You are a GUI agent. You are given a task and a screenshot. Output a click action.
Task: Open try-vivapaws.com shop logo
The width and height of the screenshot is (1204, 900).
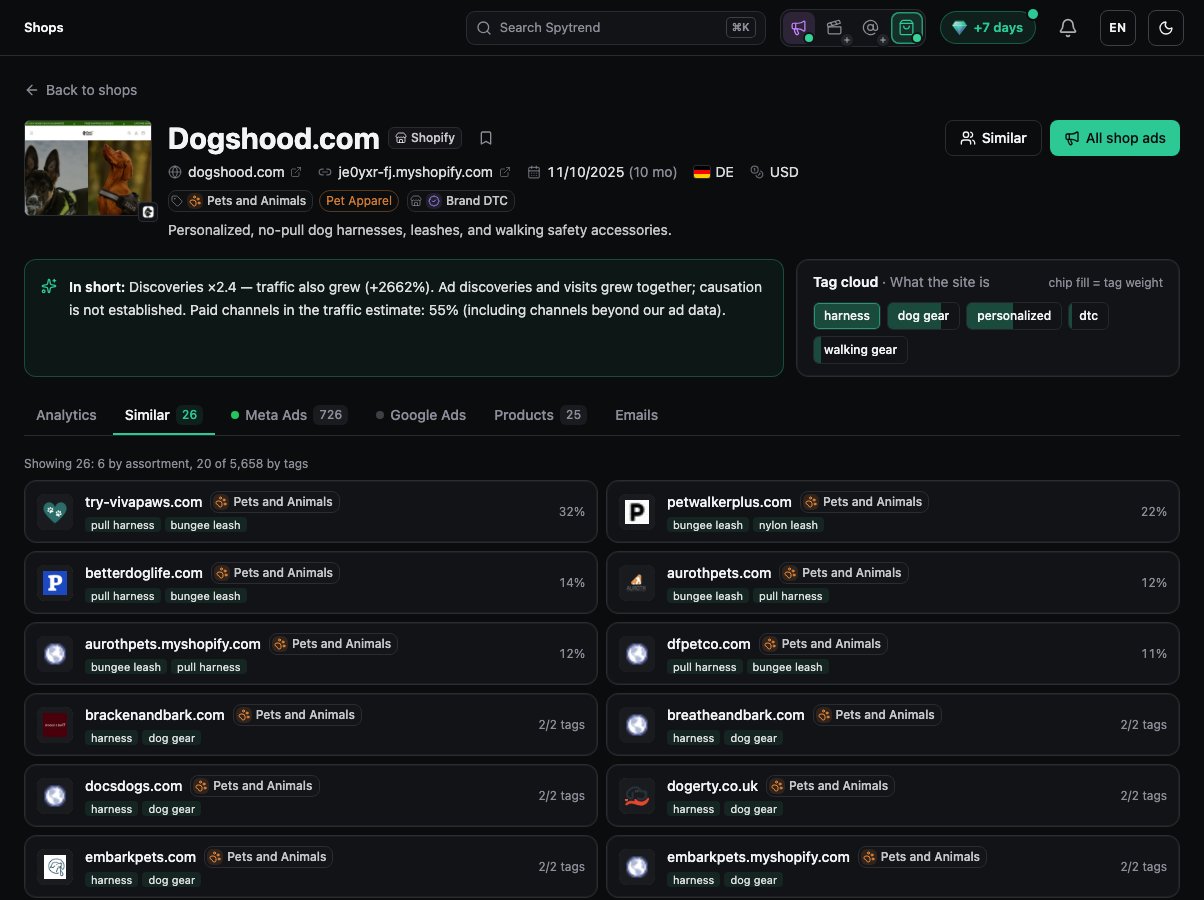55,512
